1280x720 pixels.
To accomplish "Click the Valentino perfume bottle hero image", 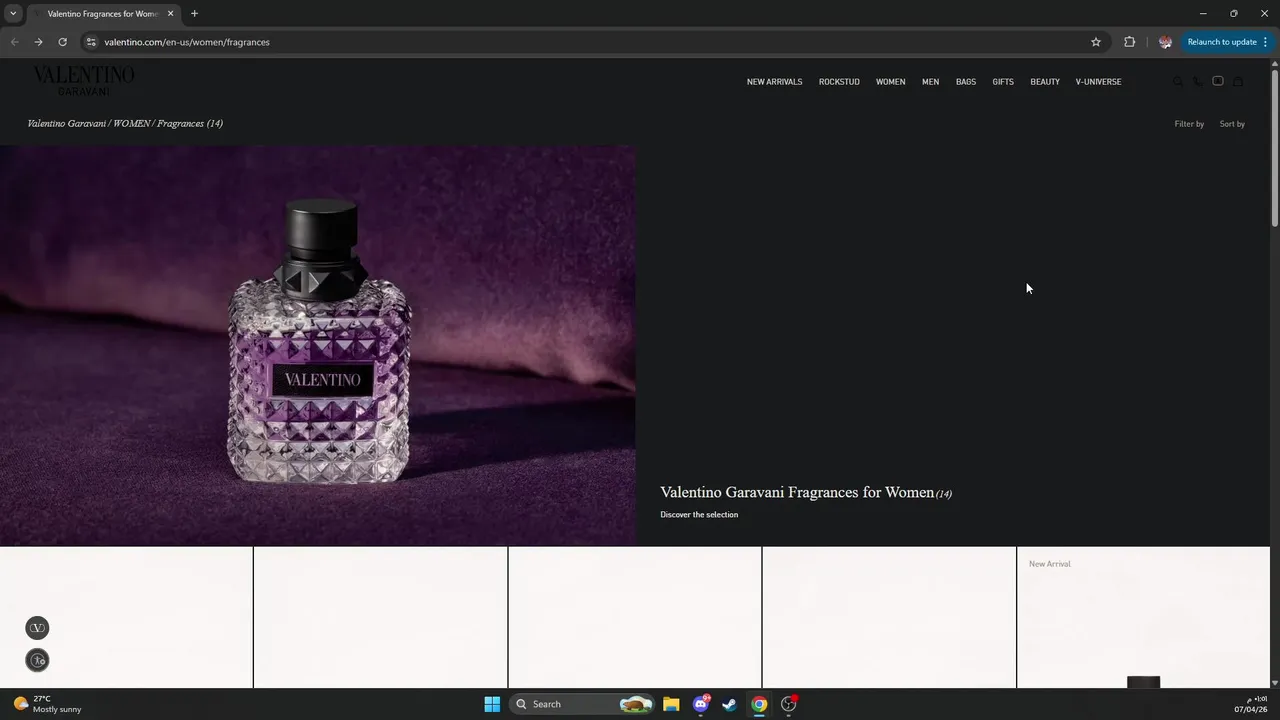I will [318, 346].
